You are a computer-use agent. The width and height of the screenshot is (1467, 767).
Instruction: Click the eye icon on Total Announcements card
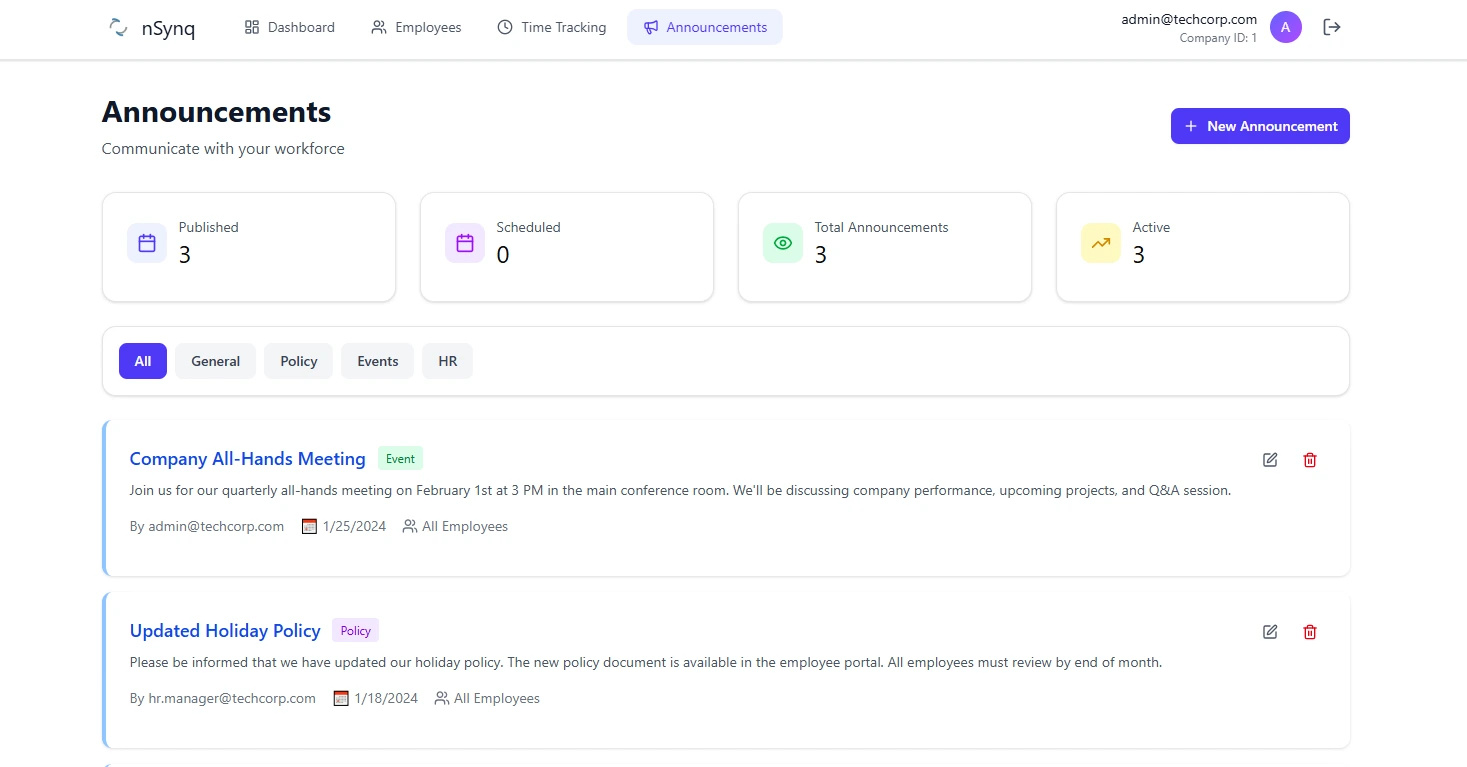pyautogui.click(x=783, y=242)
